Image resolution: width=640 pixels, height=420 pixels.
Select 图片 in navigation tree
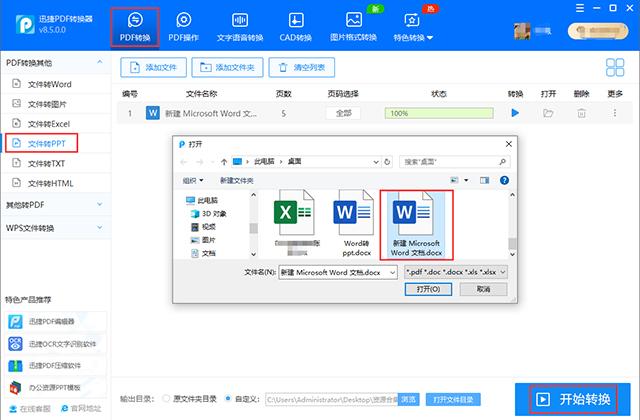[204, 240]
